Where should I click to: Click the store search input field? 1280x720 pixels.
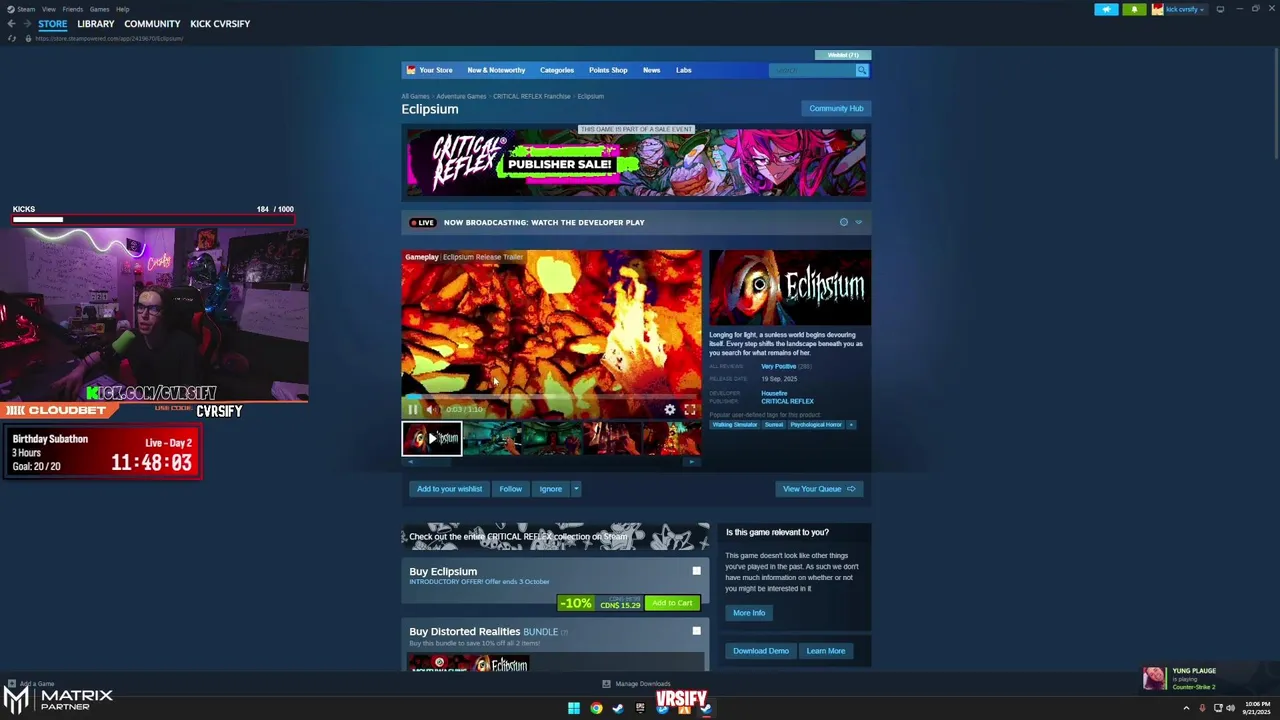[x=811, y=70]
